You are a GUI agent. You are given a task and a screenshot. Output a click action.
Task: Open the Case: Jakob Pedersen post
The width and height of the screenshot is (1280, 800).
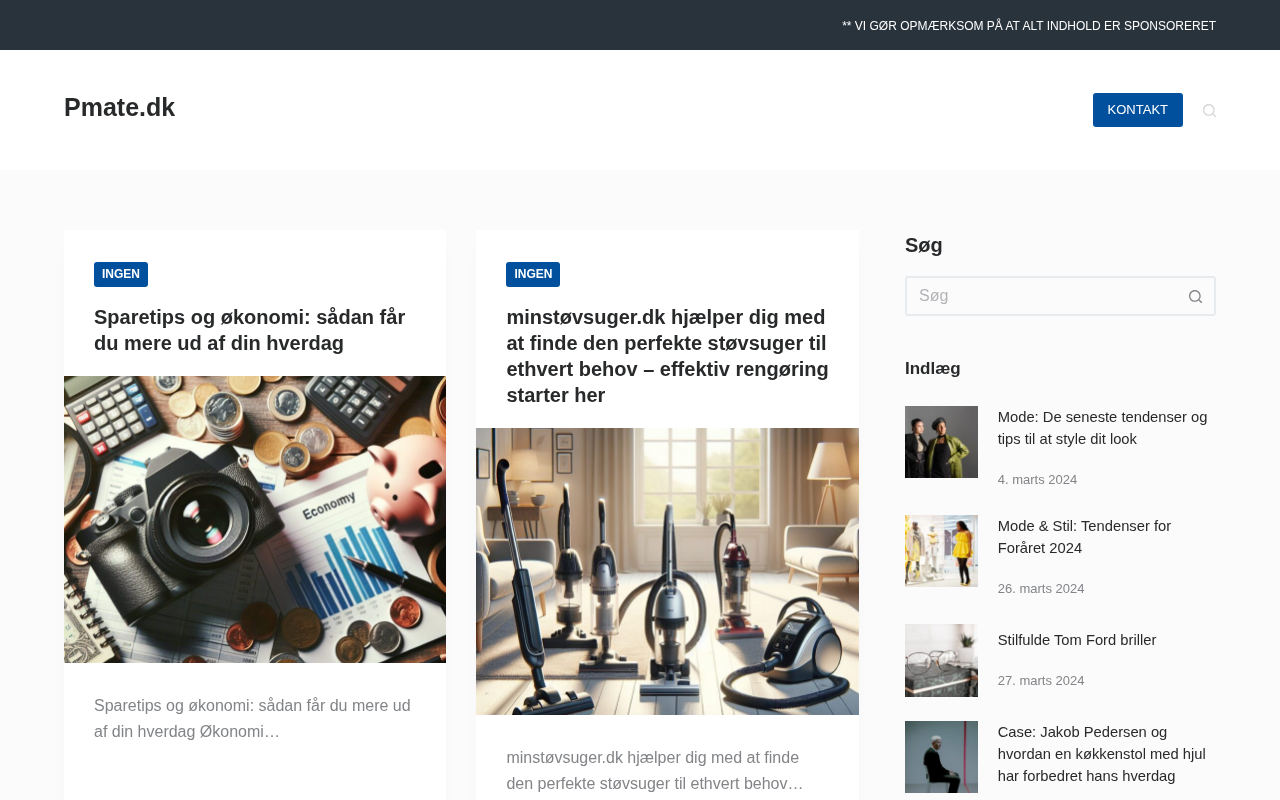(x=1102, y=754)
